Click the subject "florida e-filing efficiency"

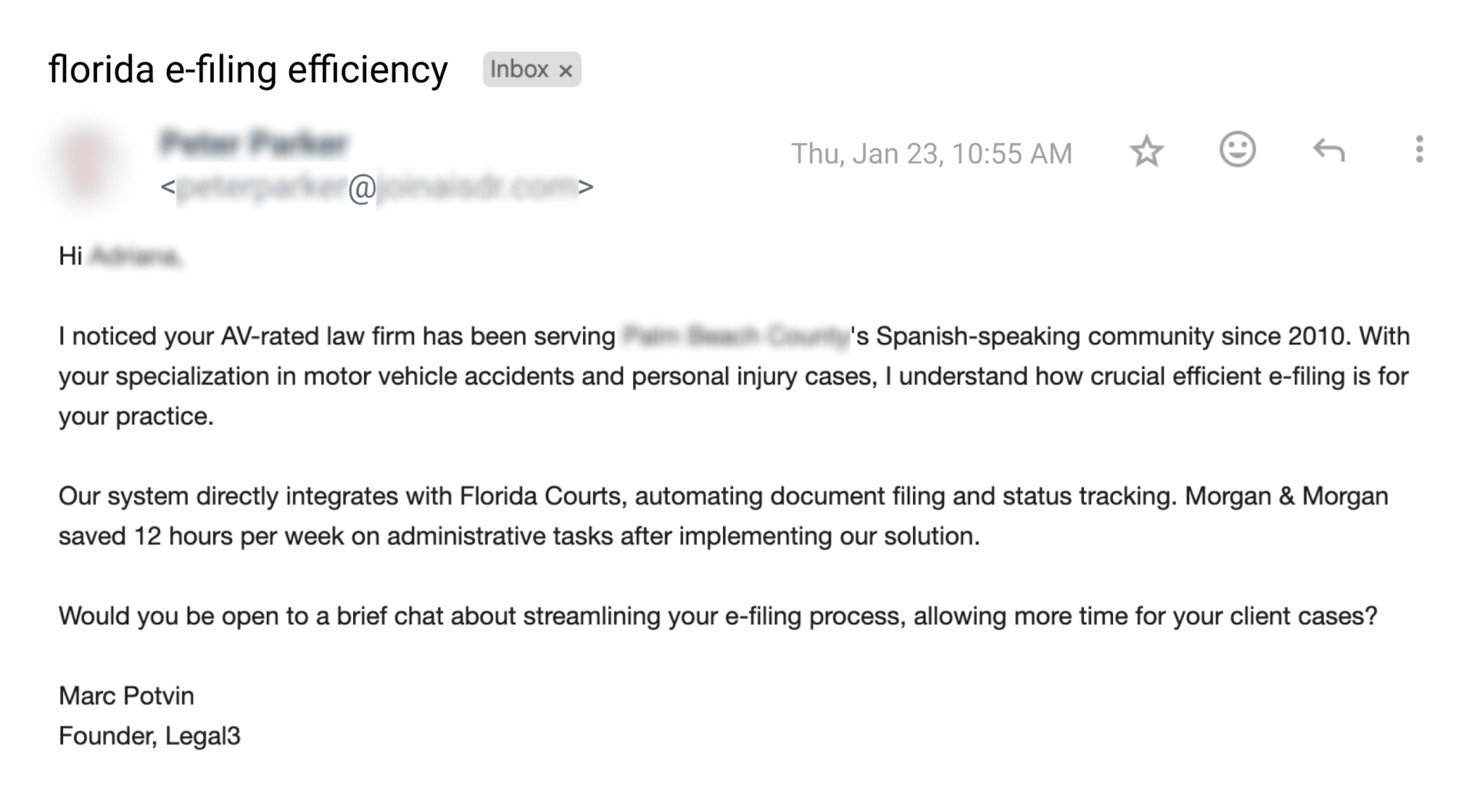[248, 69]
